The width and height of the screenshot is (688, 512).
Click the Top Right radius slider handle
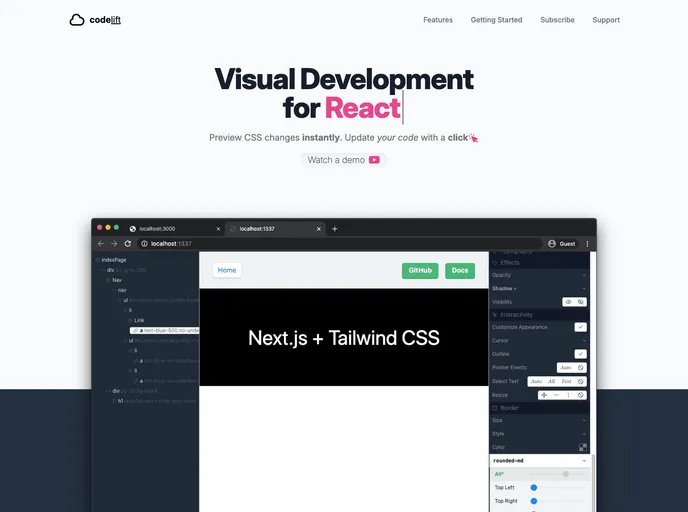534,501
